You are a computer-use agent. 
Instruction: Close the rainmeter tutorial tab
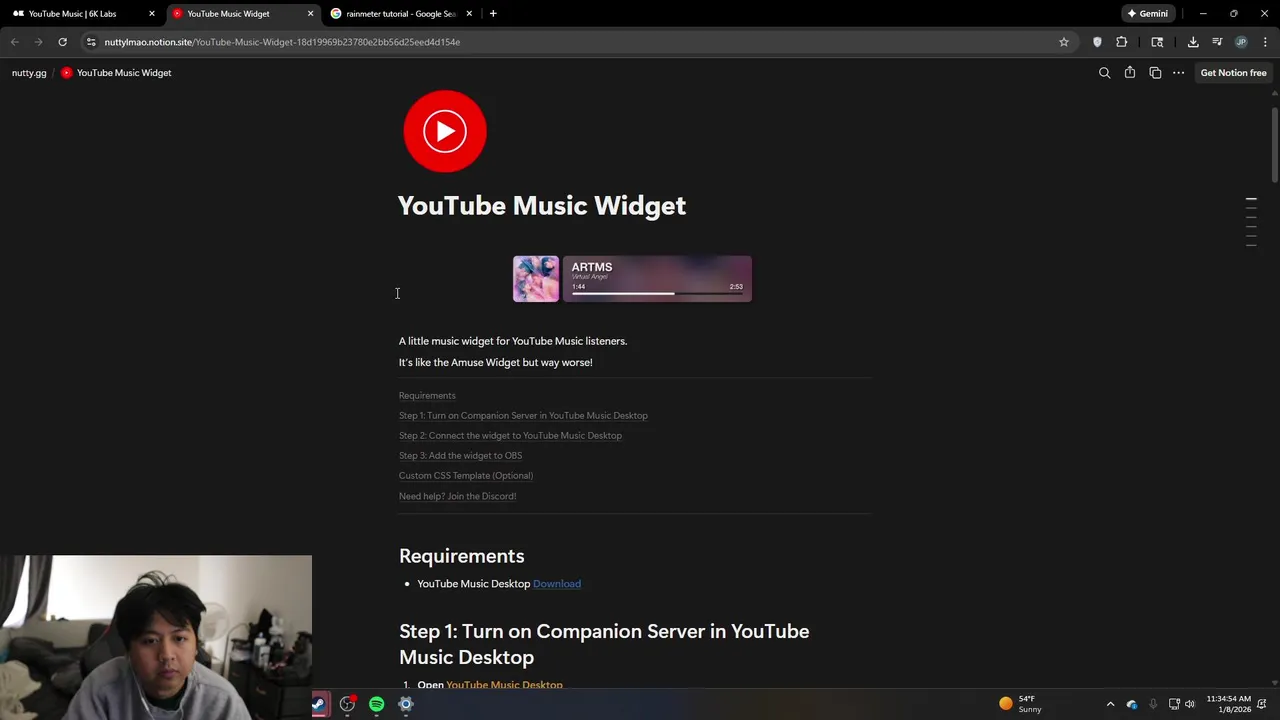469,14
